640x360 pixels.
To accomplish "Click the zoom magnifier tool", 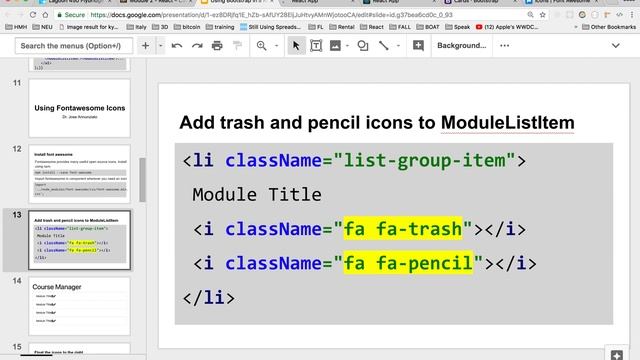I will pyautogui.click(x=262, y=46).
